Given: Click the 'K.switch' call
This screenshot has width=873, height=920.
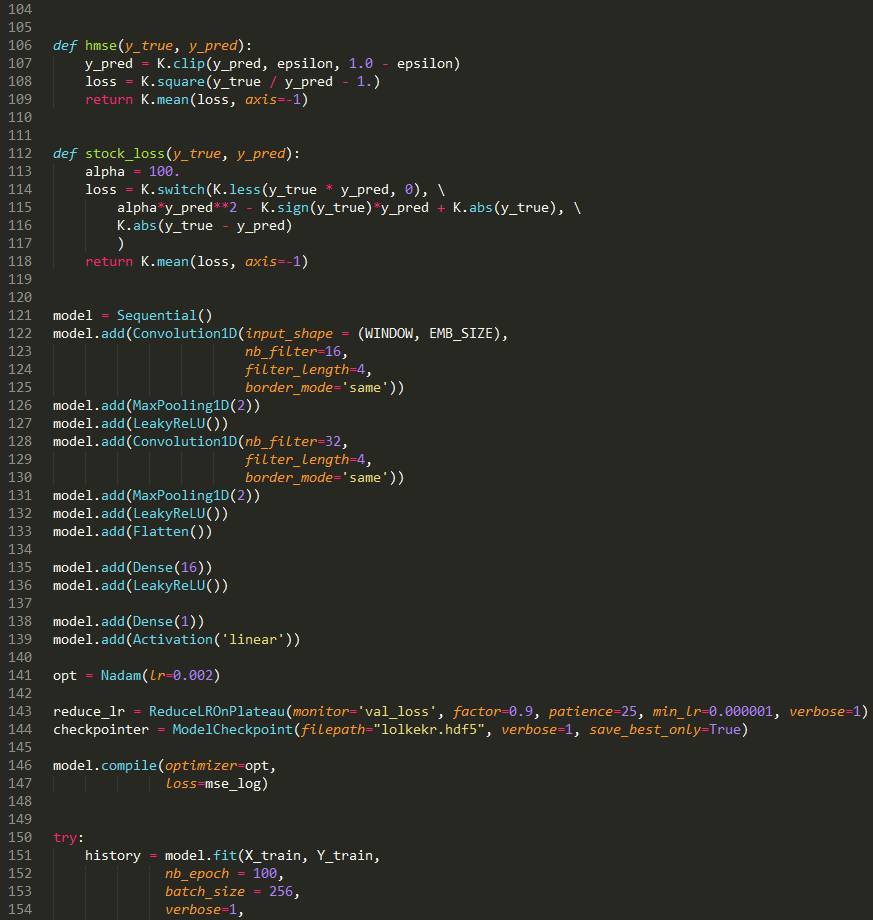Looking at the screenshot, I should tap(172, 190).
